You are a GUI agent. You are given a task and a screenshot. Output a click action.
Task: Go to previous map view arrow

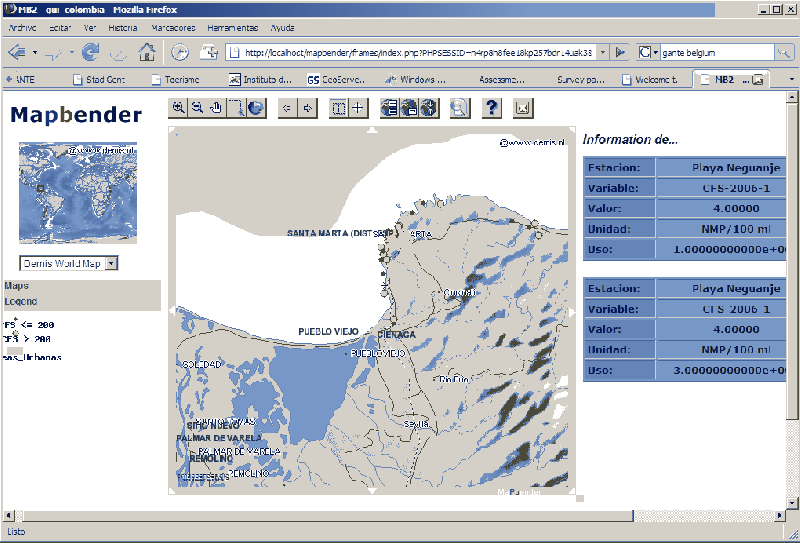tap(287, 108)
